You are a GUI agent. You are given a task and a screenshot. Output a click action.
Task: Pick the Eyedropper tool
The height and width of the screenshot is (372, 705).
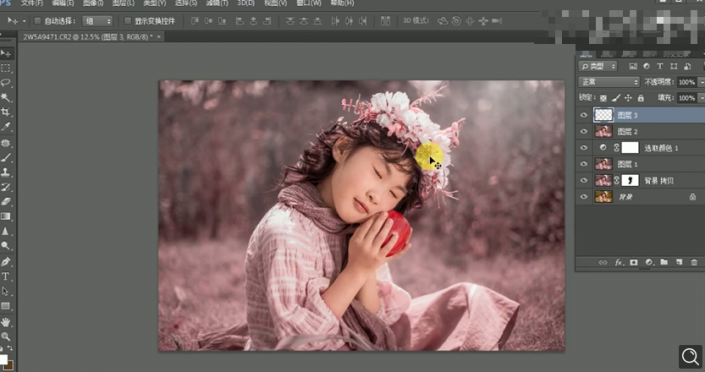tap(5, 127)
